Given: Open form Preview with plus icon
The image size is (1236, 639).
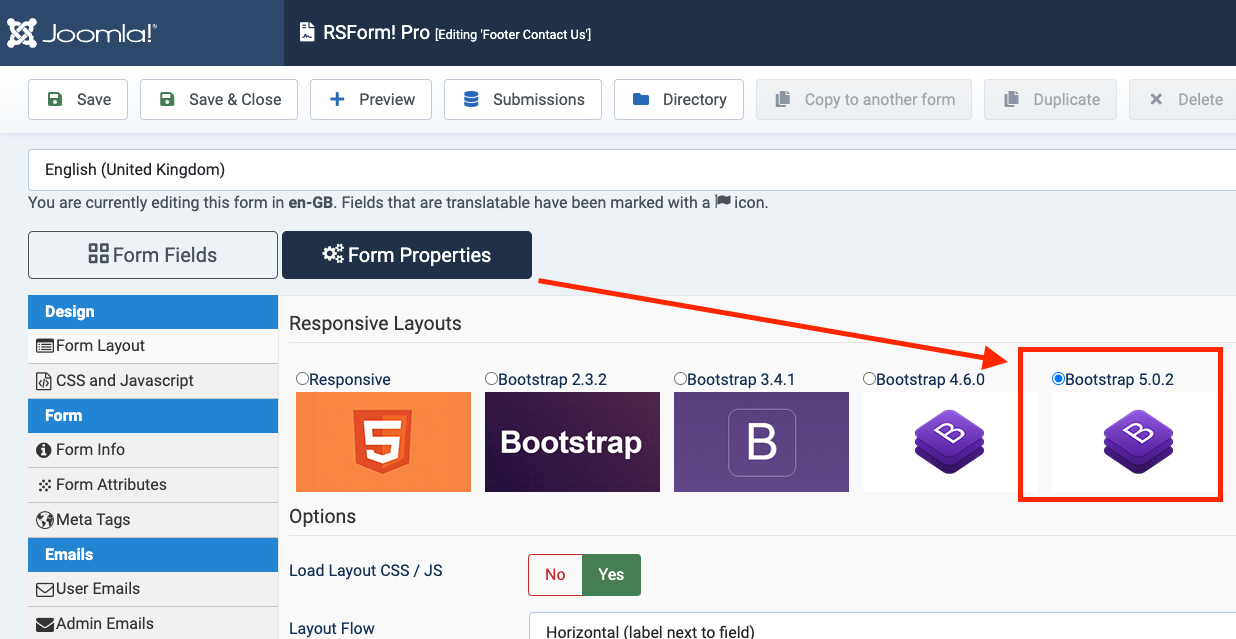Looking at the screenshot, I should coord(371,99).
